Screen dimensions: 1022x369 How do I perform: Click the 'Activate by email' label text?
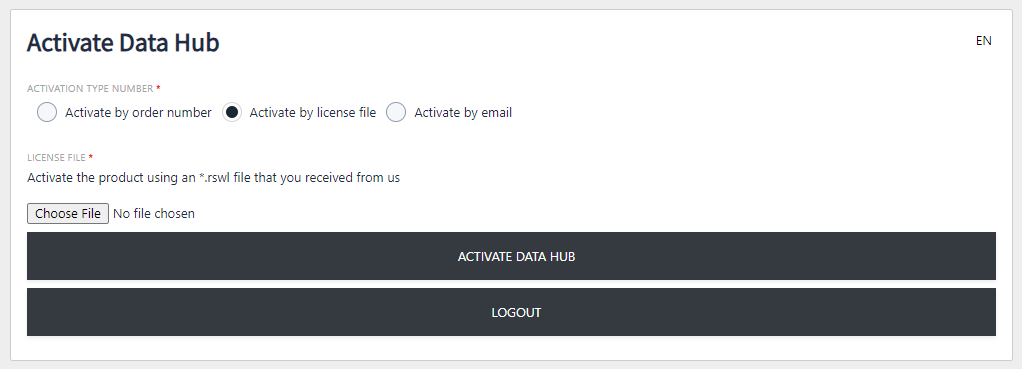(463, 113)
